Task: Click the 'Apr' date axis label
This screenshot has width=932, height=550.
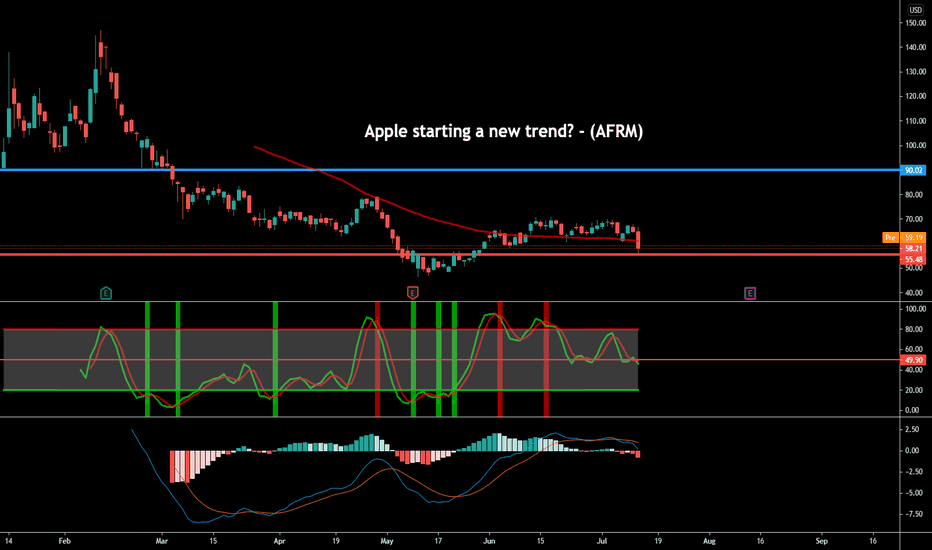Action: [x=279, y=541]
